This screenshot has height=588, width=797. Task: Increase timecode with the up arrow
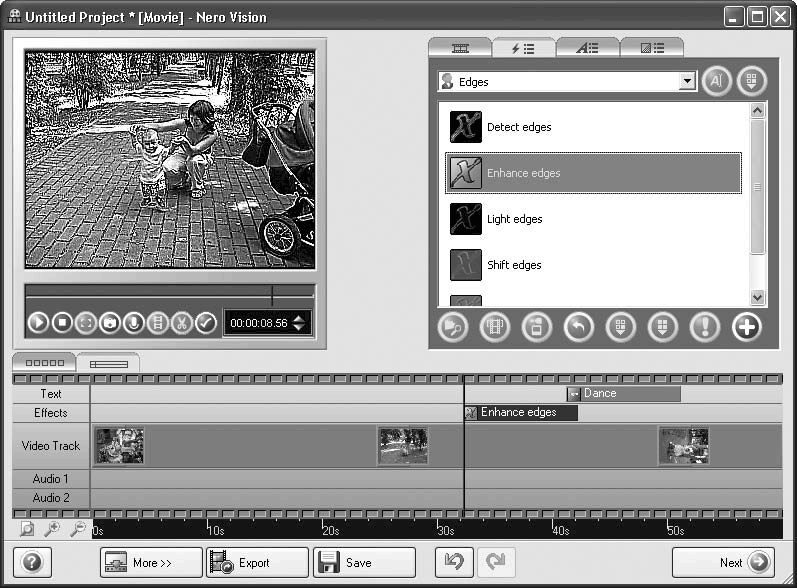click(299, 318)
